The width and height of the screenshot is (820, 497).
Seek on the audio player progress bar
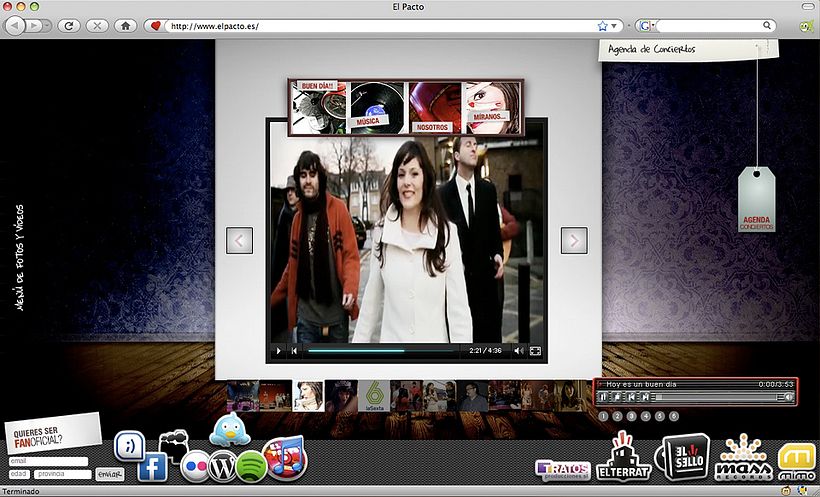click(715, 398)
